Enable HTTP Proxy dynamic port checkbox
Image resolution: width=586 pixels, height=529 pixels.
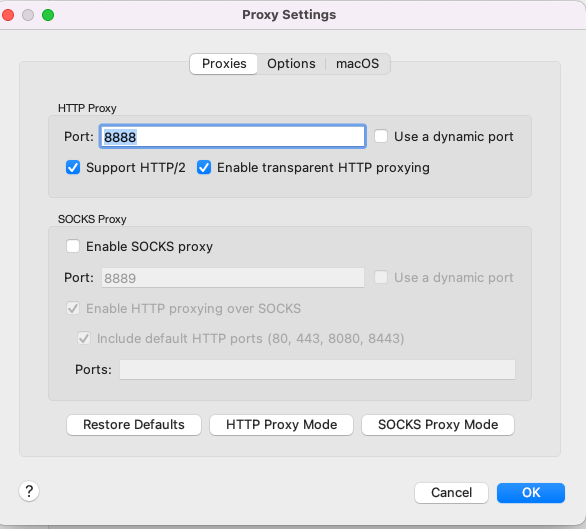point(381,136)
